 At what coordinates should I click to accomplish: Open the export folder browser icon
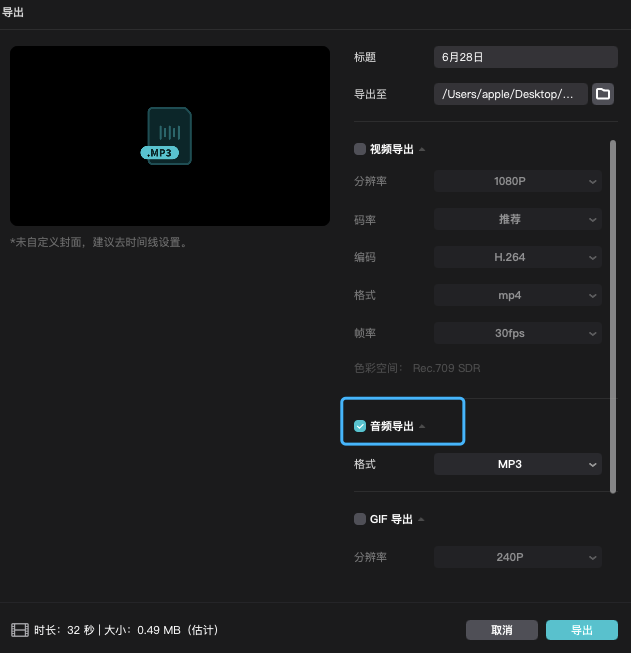[603, 94]
